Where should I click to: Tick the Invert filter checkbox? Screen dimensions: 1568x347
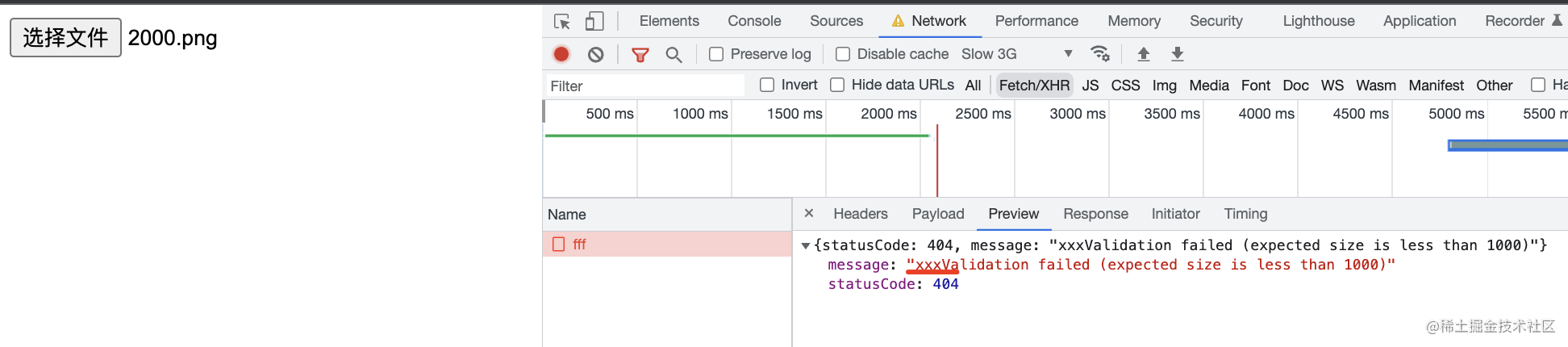tap(767, 85)
